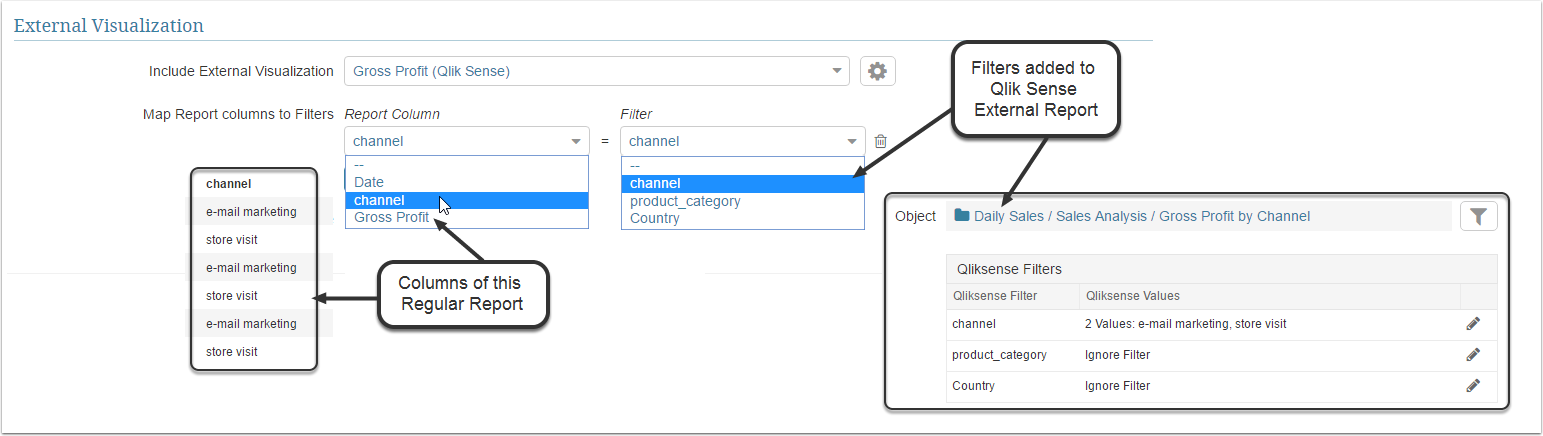Select product_category in Filter list
This screenshot has width=1543, height=436.
click(685, 201)
